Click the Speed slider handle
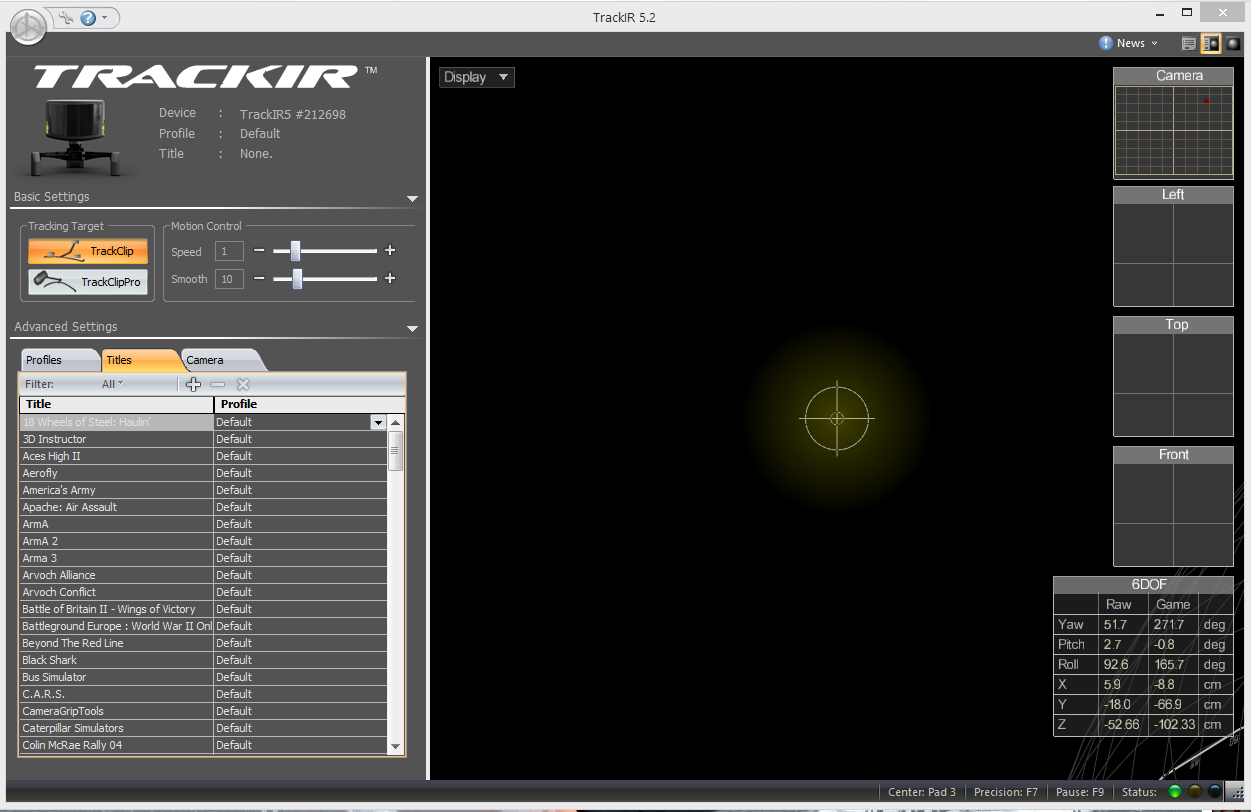 295,251
